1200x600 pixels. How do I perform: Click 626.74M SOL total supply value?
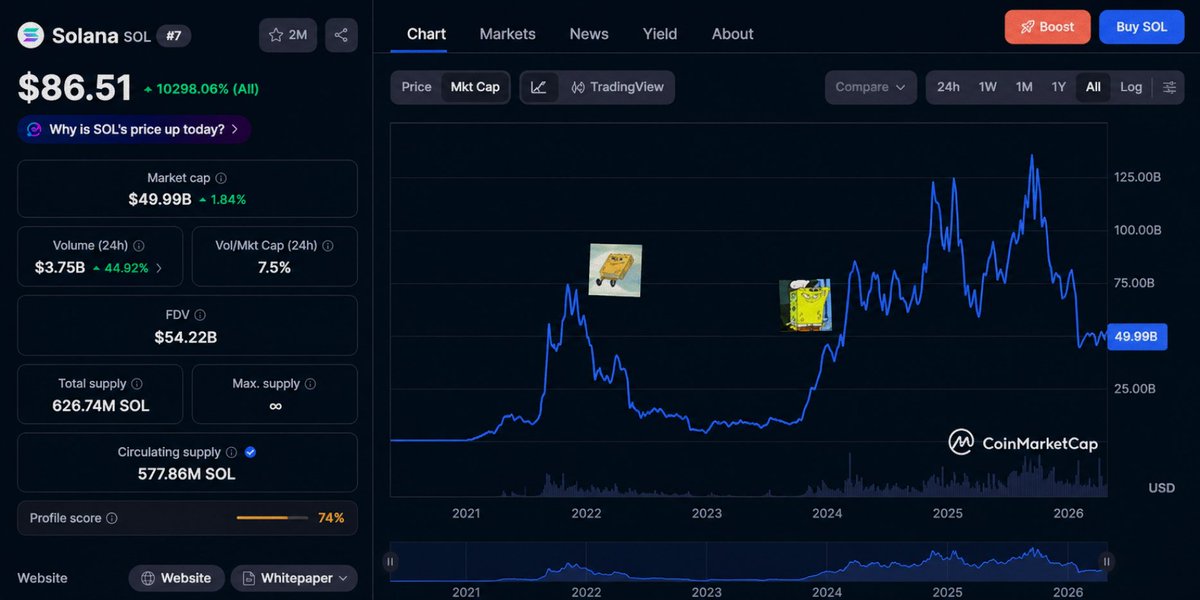coord(101,406)
